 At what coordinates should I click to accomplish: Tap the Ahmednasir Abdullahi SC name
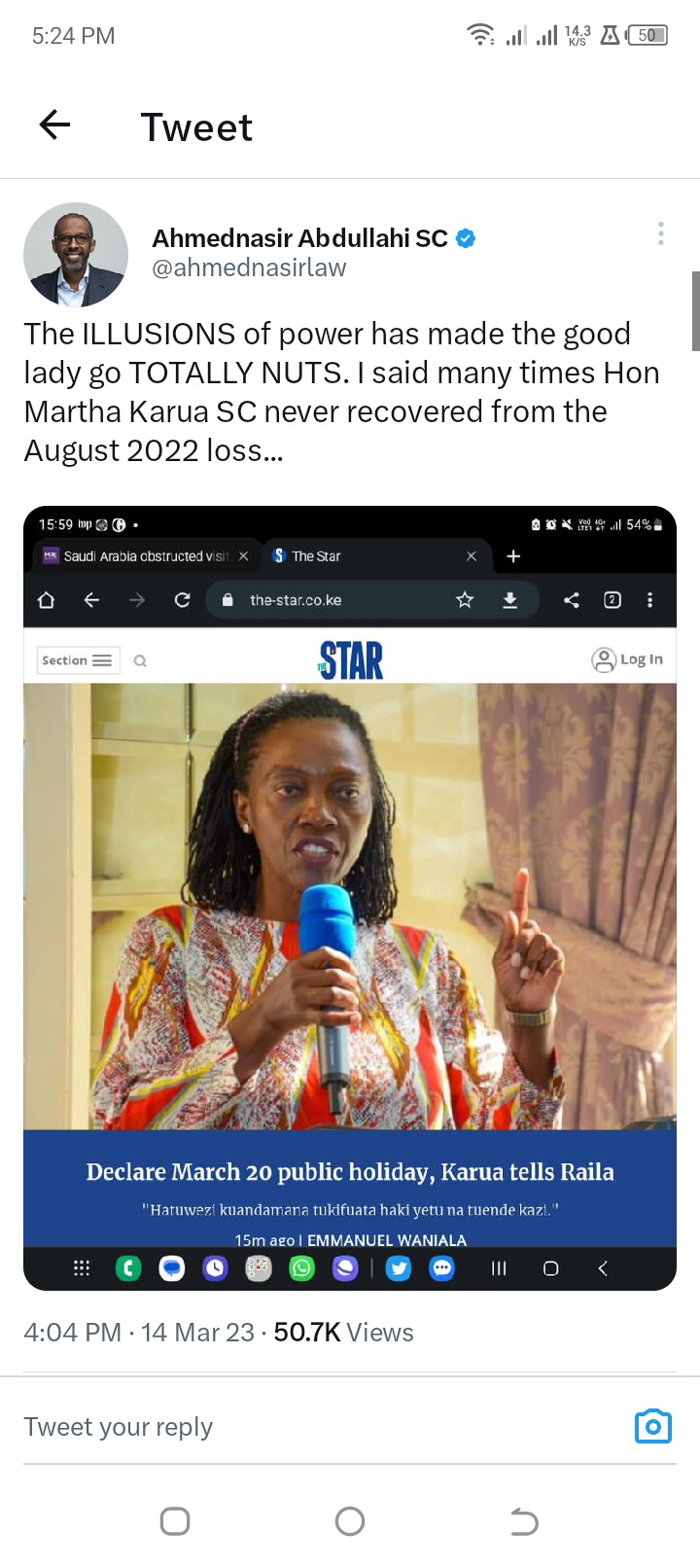click(x=299, y=238)
